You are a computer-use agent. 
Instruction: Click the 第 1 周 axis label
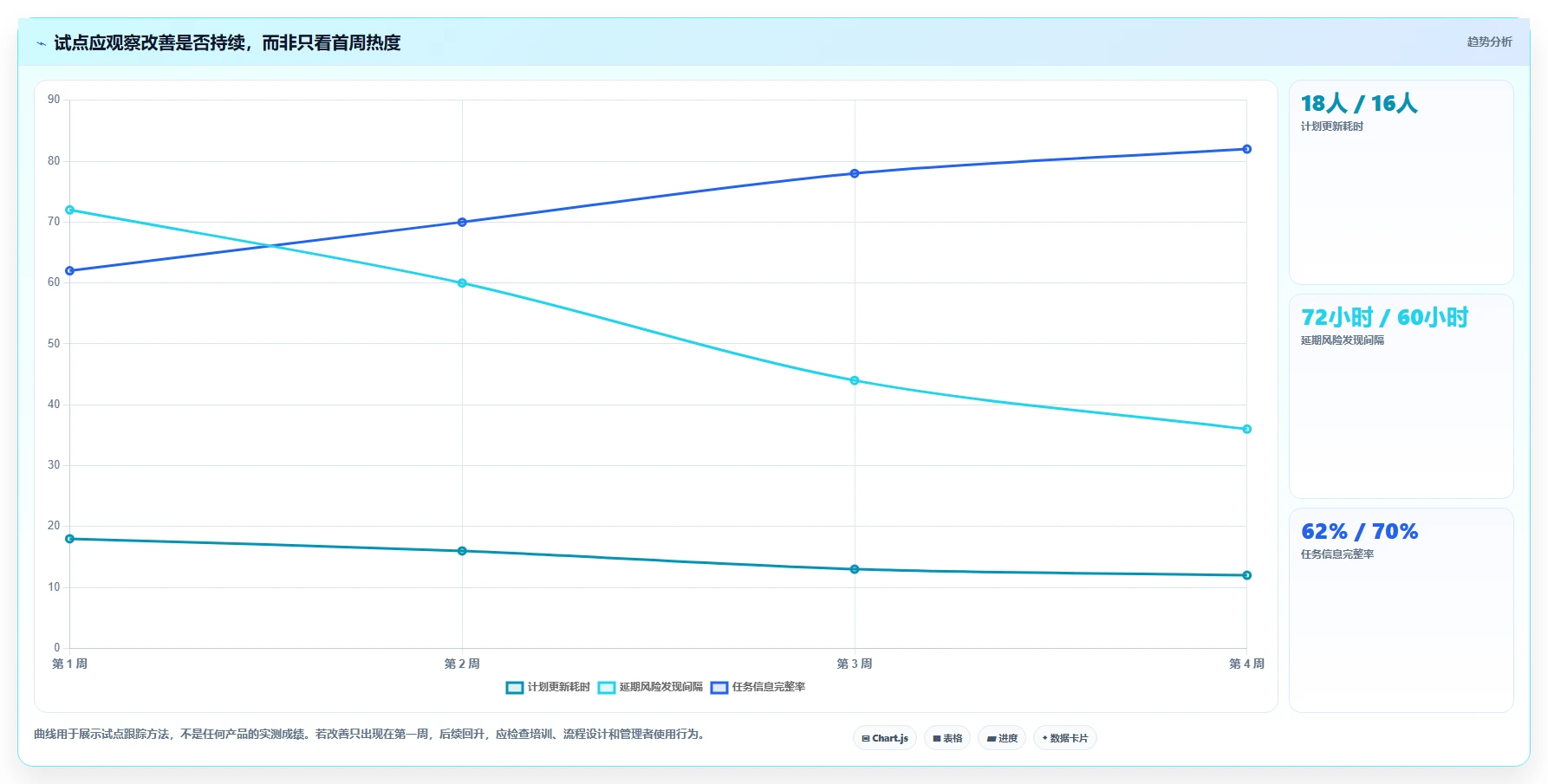[70, 664]
